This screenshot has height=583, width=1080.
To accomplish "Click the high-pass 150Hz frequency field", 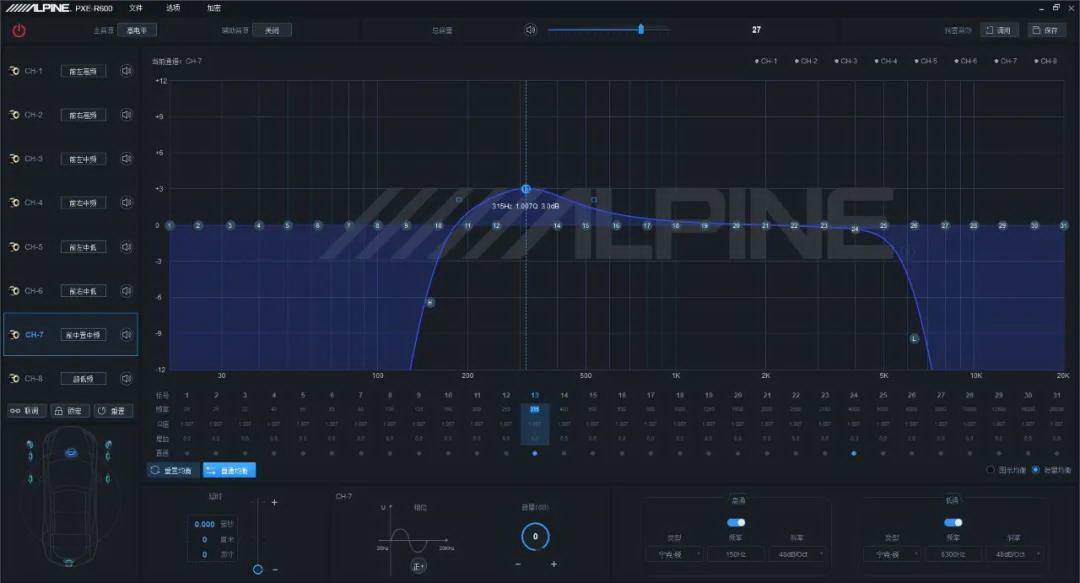I will (x=736, y=554).
